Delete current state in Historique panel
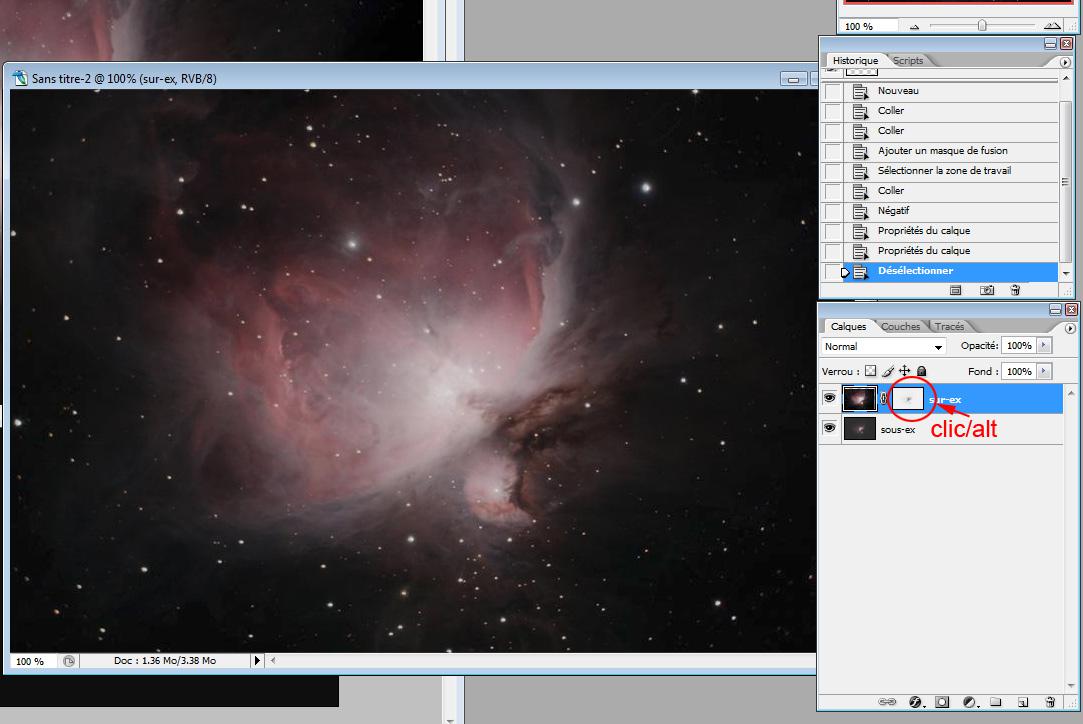1083x724 pixels. (1015, 290)
